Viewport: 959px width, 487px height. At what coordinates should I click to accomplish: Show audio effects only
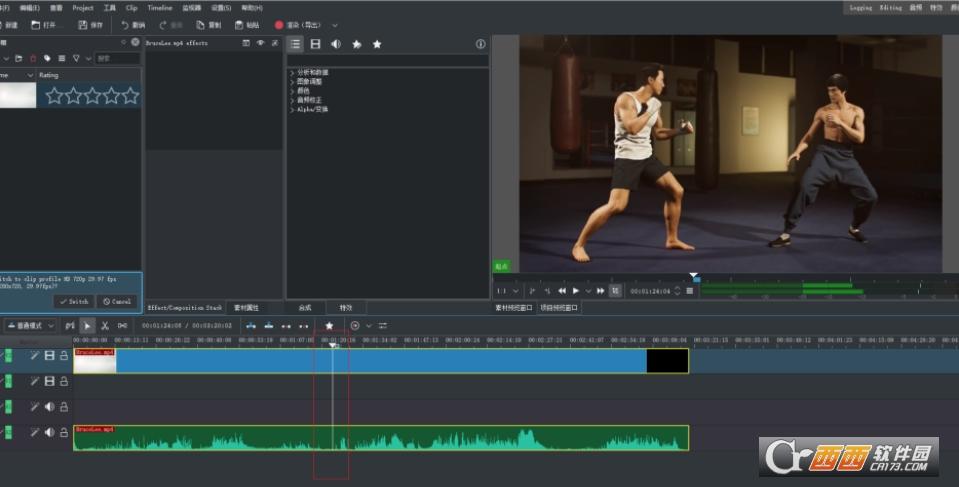[x=336, y=44]
